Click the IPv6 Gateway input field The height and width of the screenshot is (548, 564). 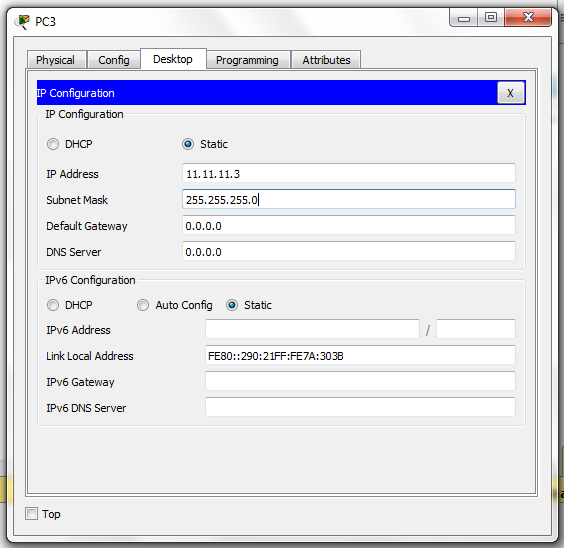tap(360, 381)
